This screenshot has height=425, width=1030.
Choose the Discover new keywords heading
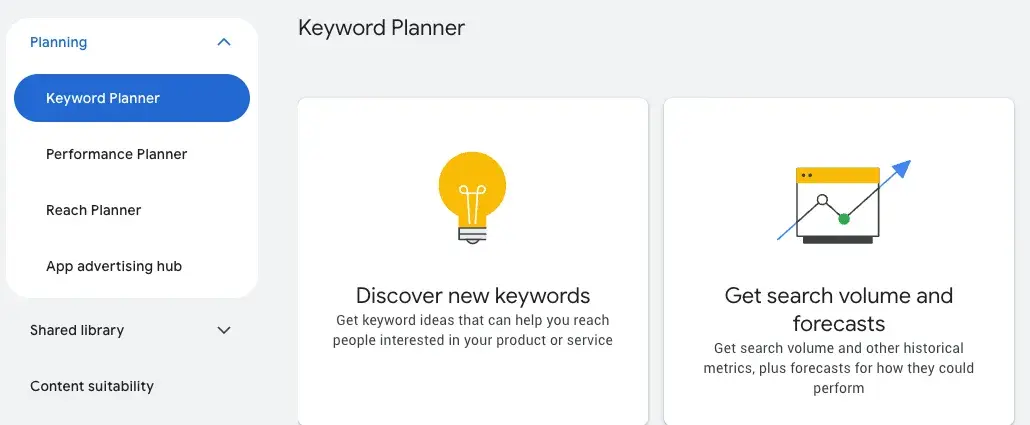(x=473, y=296)
